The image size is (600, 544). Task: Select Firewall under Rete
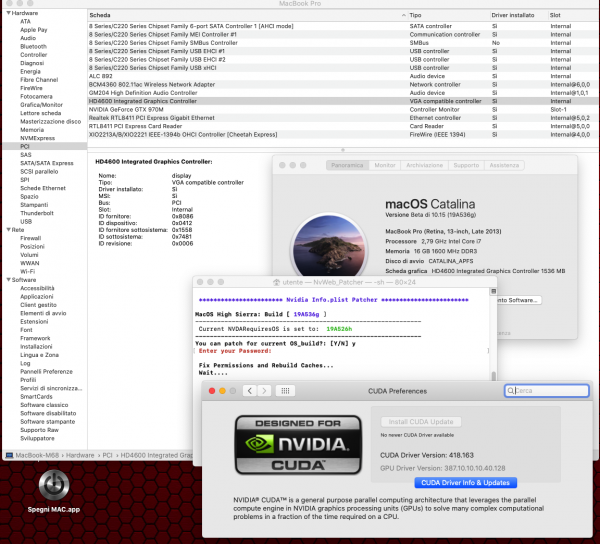point(31,238)
